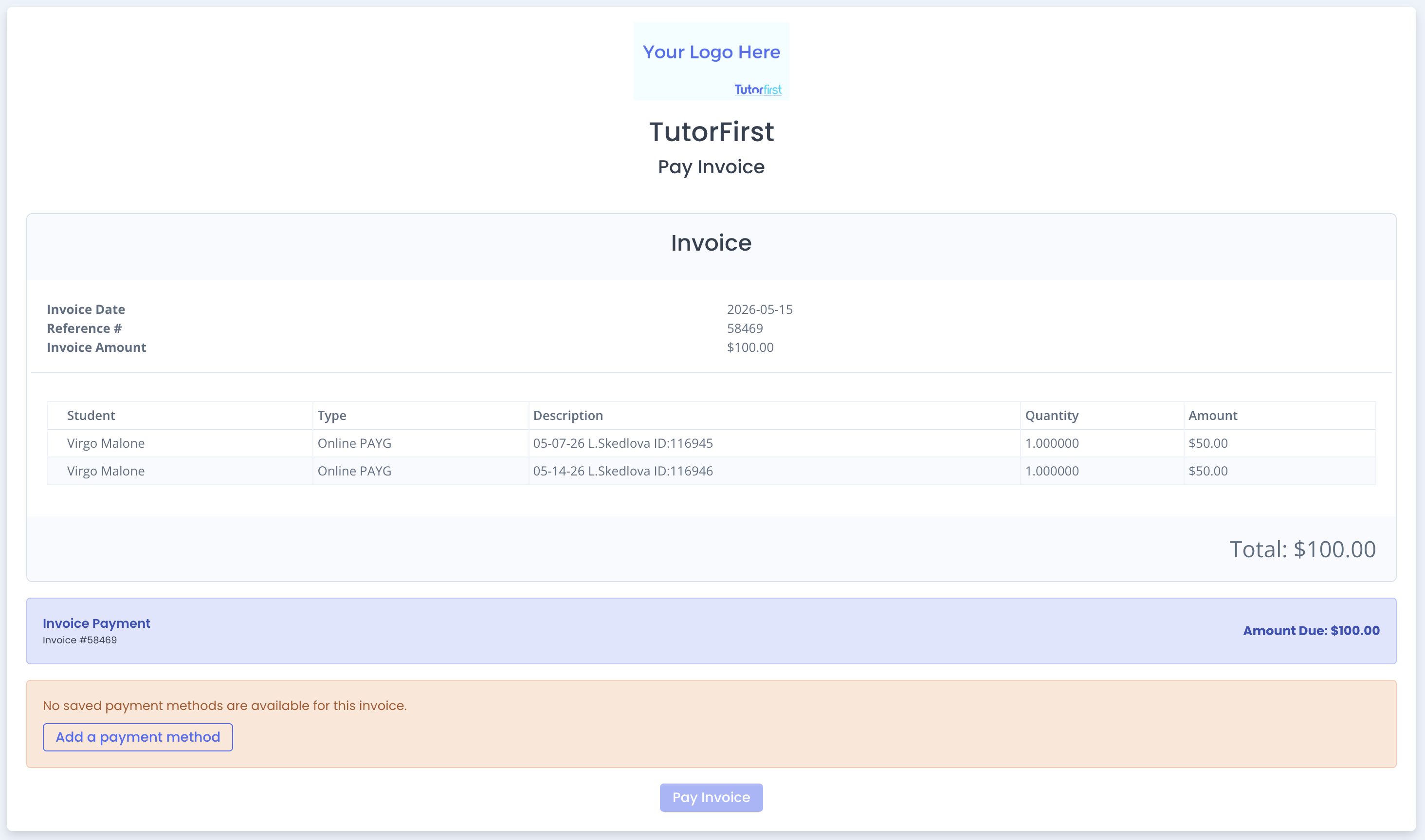
Task: Click Online PAYG in the 05-14-26 row
Action: click(x=354, y=471)
